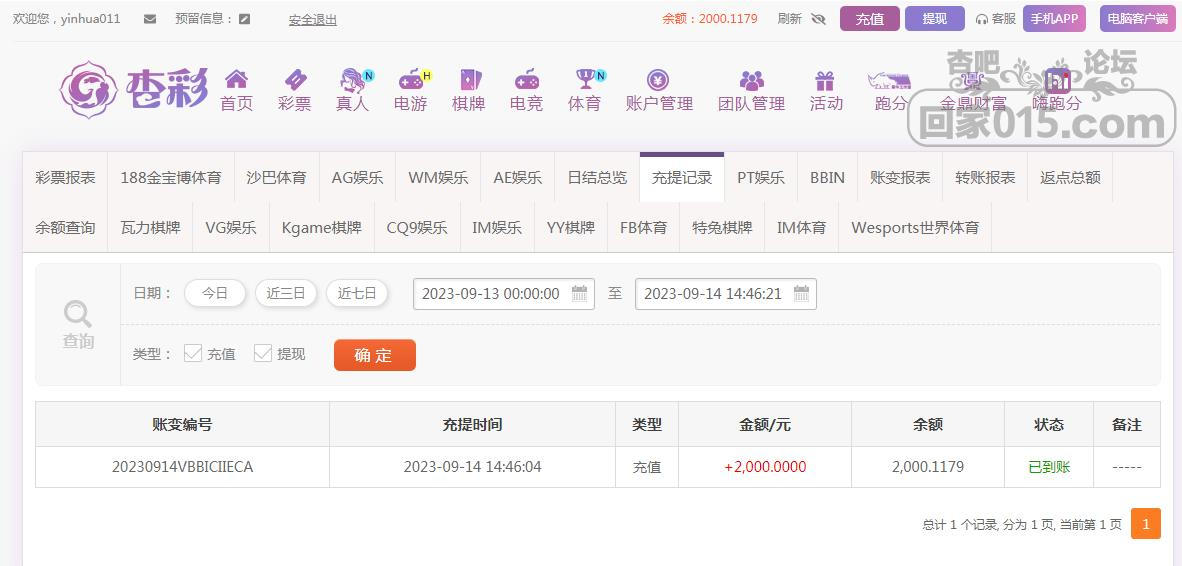Click record number 20230914VBBICIIECA
Image resolution: width=1182 pixels, height=566 pixels.
182,467
